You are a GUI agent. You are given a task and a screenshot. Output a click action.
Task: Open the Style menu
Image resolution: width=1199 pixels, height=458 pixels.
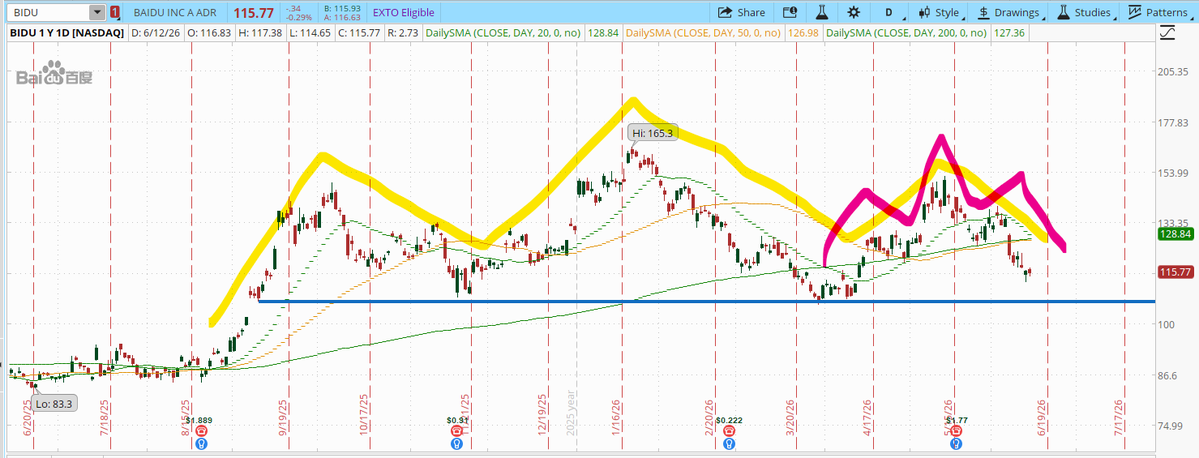coord(940,12)
